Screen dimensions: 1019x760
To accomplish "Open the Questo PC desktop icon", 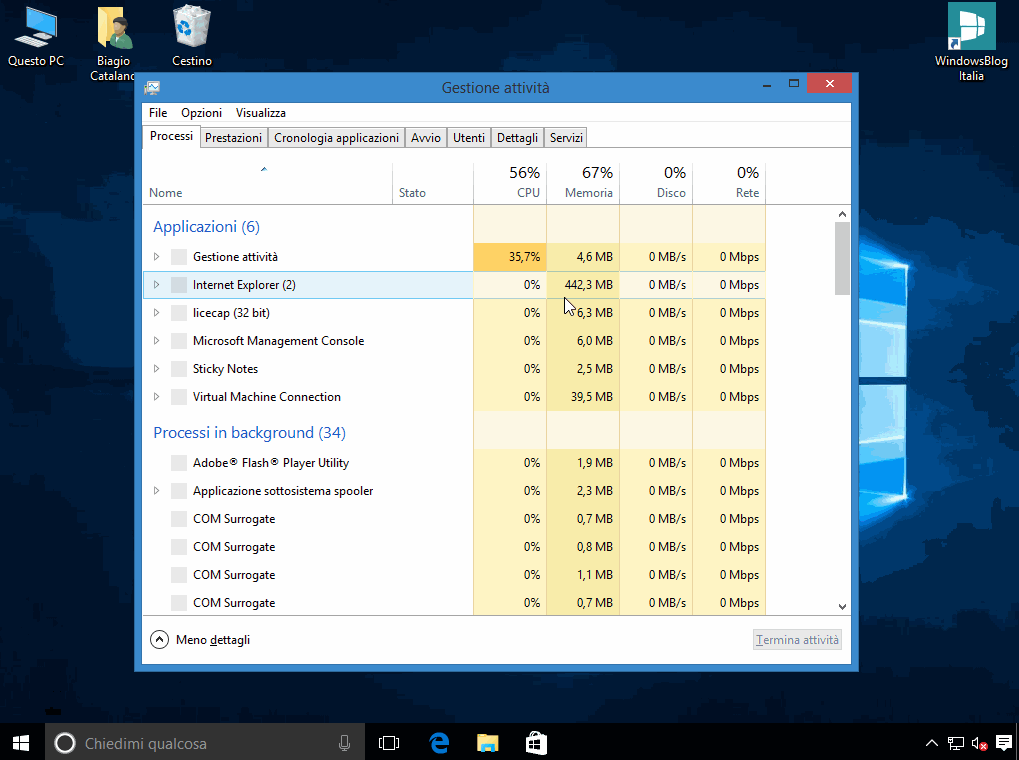I will tap(36, 36).
